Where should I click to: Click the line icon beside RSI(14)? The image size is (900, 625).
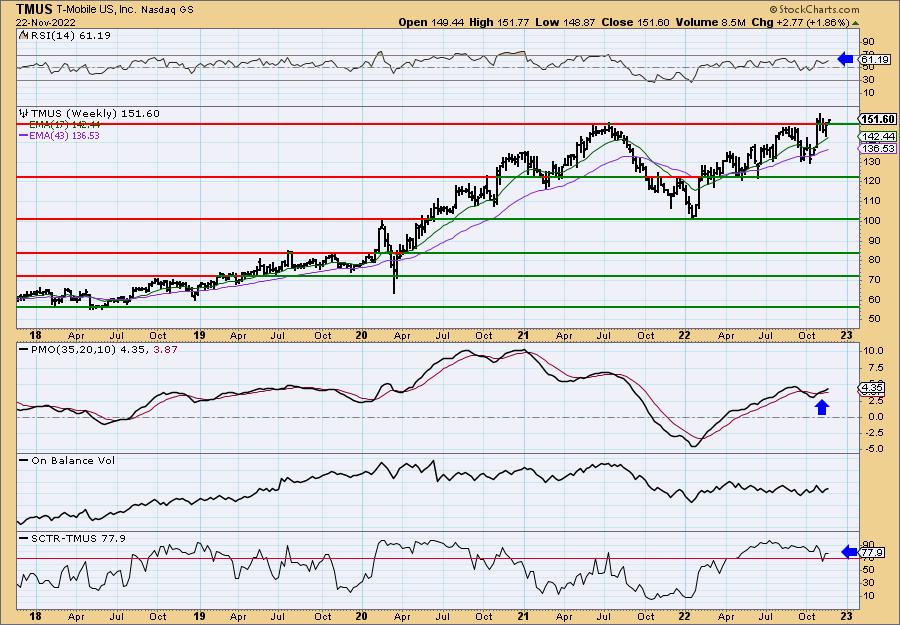(23, 35)
